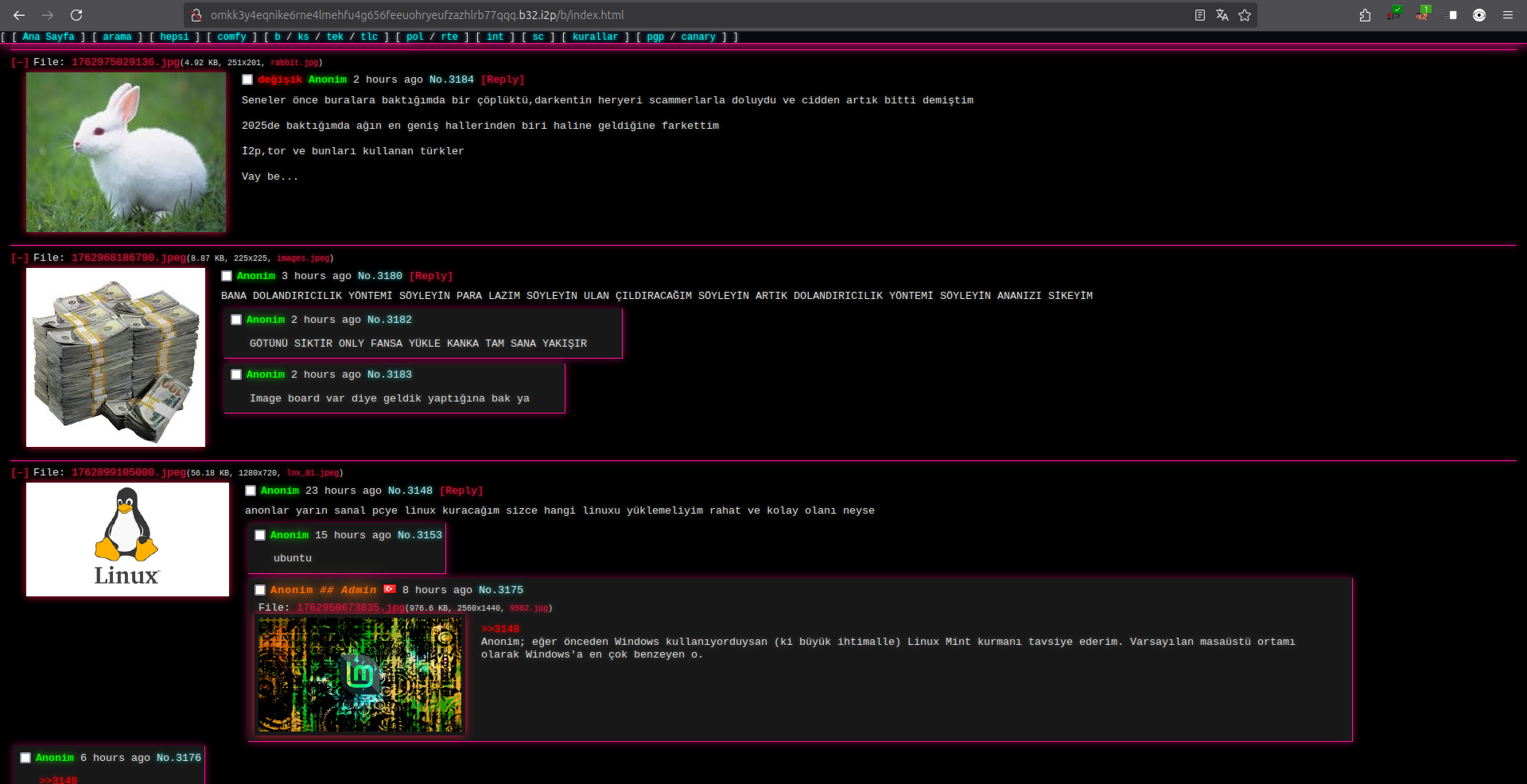
Task: Click the translate page icon
Action: pos(1222,15)
